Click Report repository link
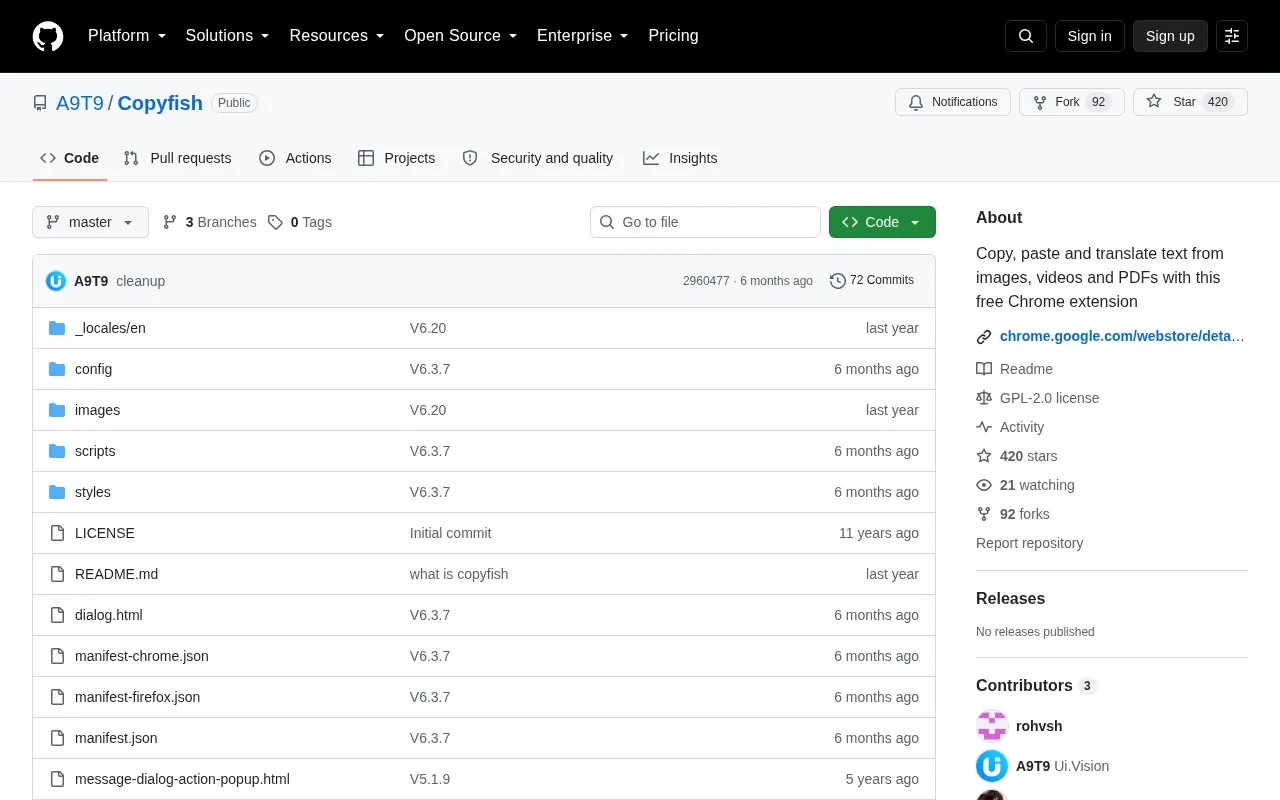This screenshot has height=800, width=1280. 1029,543
